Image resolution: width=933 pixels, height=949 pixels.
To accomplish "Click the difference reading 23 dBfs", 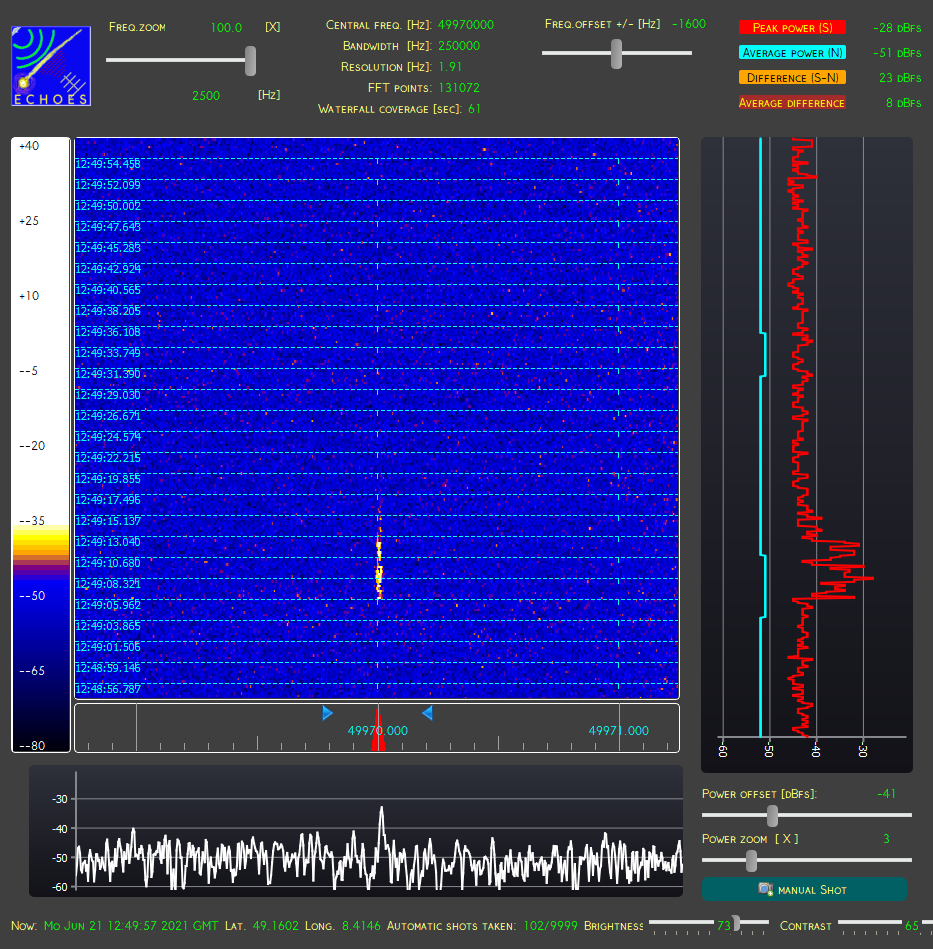I will click(900, 77).
